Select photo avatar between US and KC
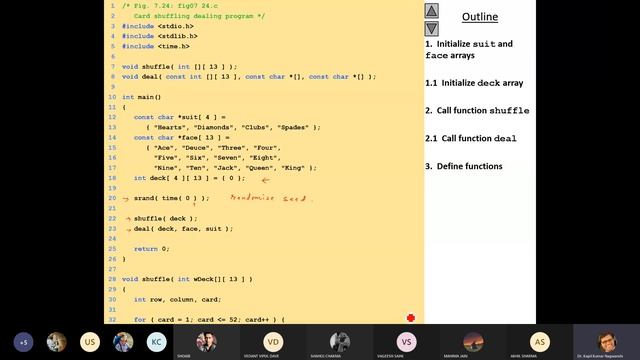Screen dimensions: 640x360 click(x=123, y=342)
